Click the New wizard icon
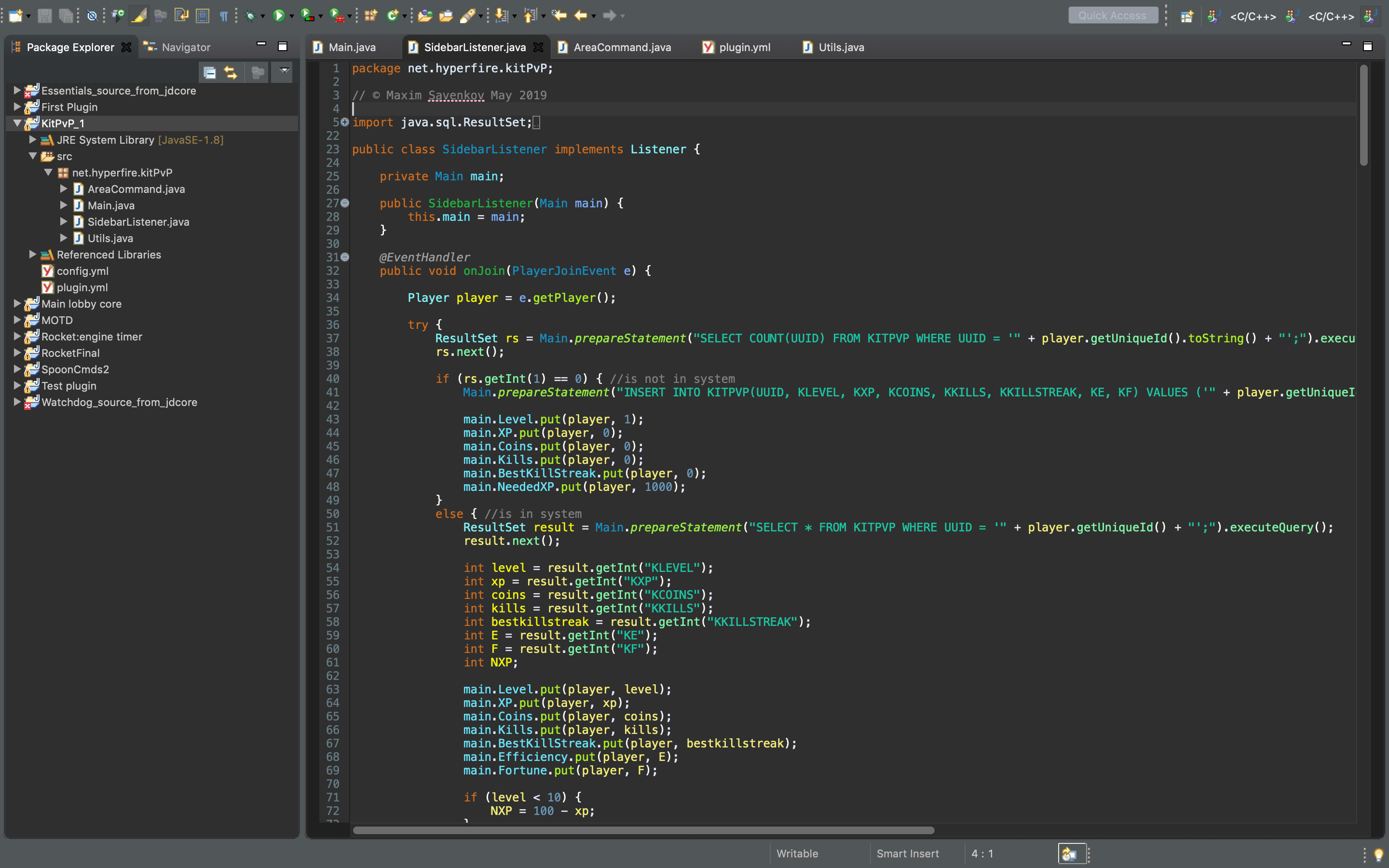The image size is (1389, 868). click(15, 15)
